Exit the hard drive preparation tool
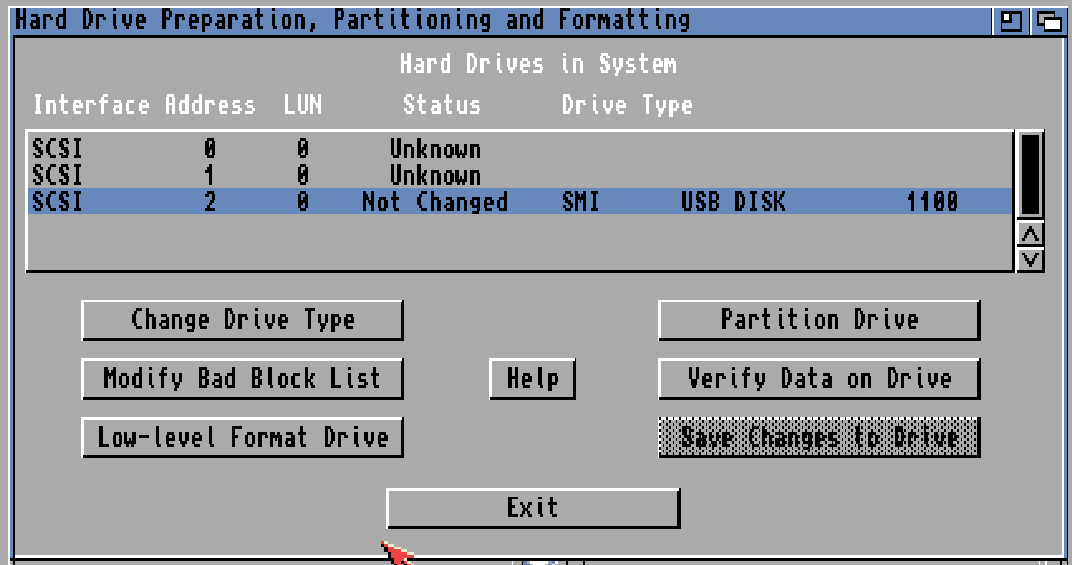 pos(532,508)
